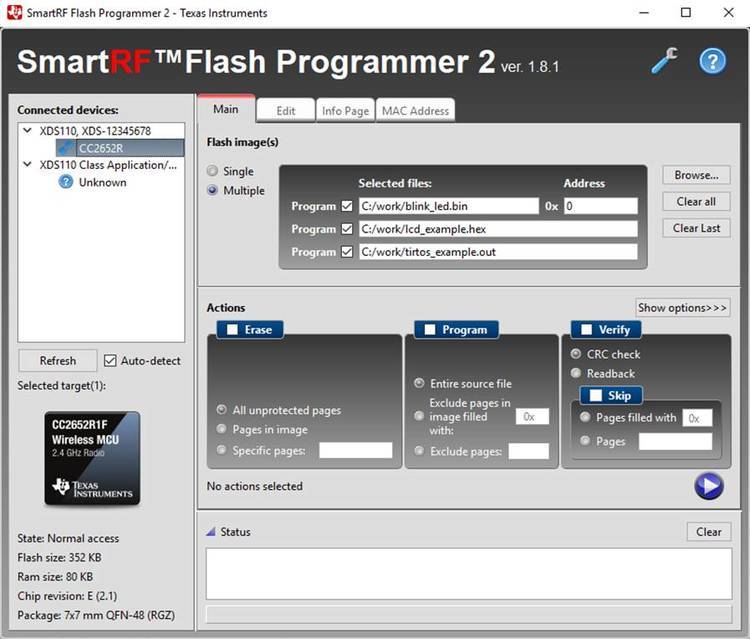Click the Refresh devices button
Image resolution: width=750 pixels, height=639 pixels.
[x=57, y=360]
